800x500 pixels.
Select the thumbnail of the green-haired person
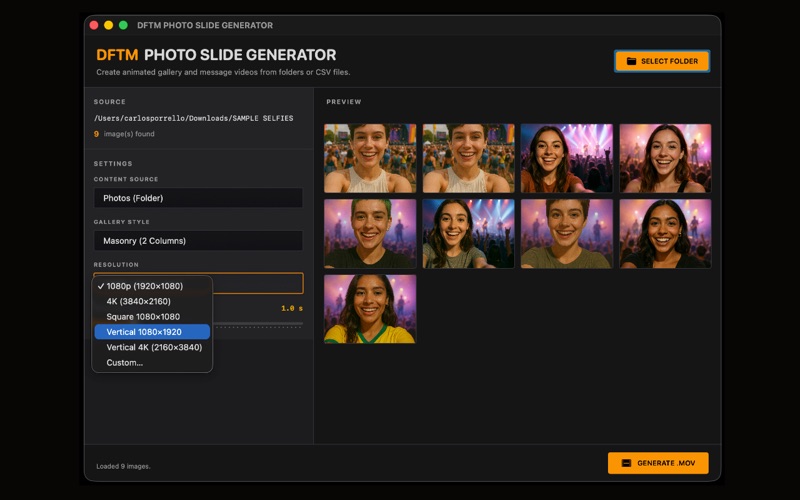tap(370, 234)
